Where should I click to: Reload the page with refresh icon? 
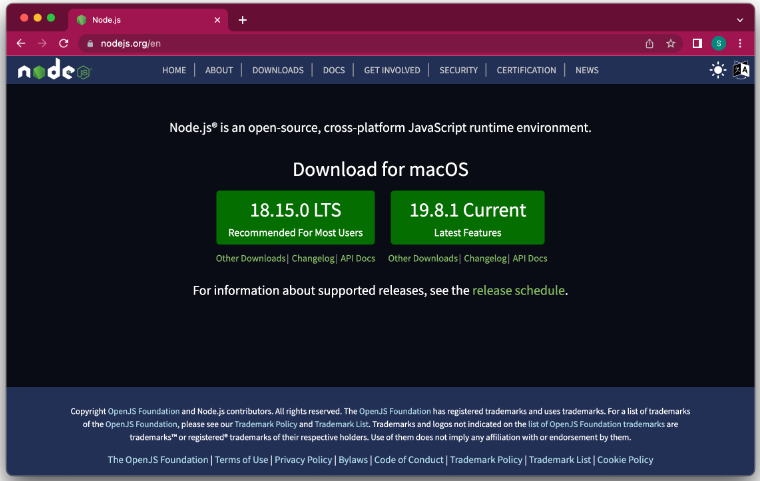click(x=64, y=43)
